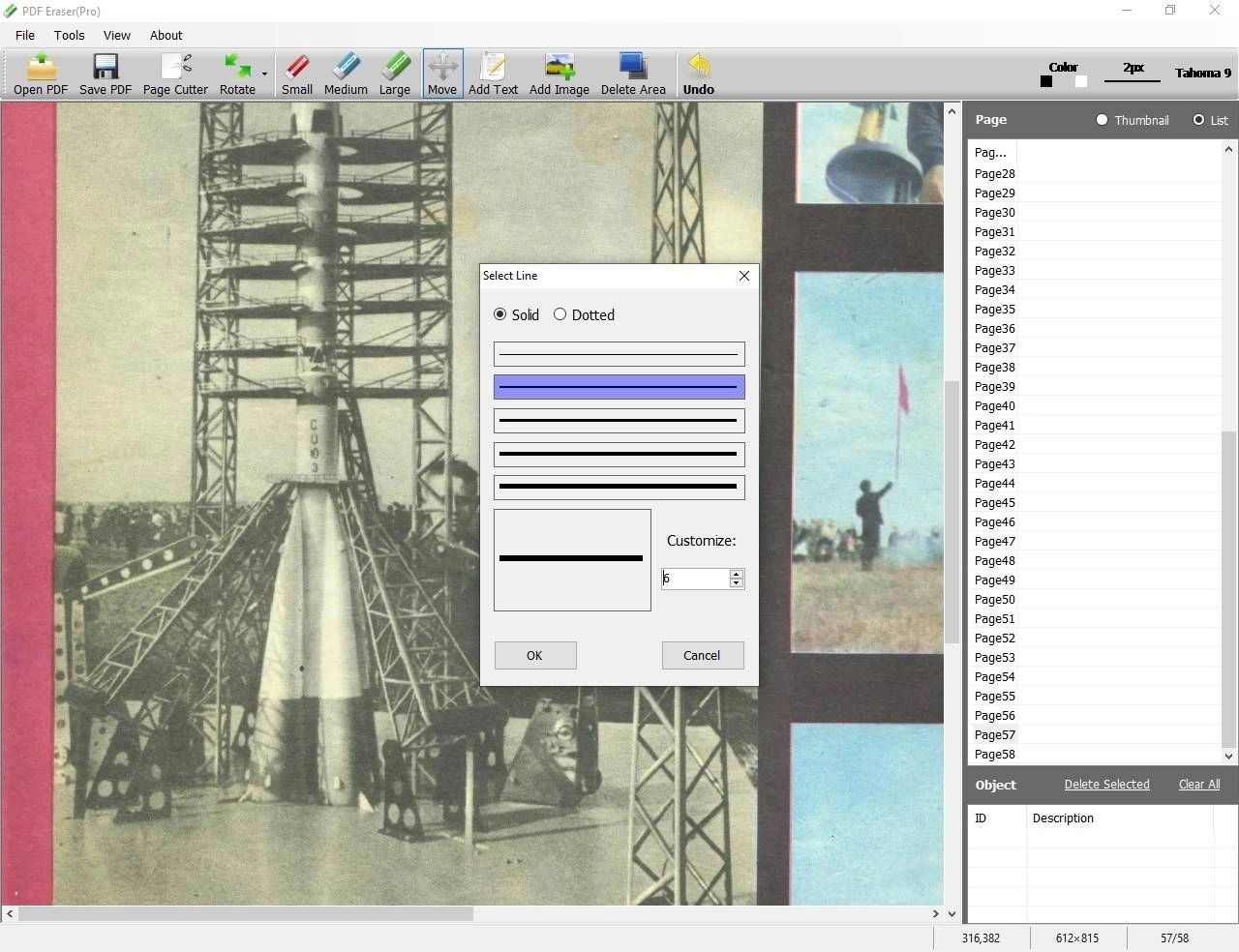Choose the third line thickness option
This screenshot has height=952, width=1239.
619,421
